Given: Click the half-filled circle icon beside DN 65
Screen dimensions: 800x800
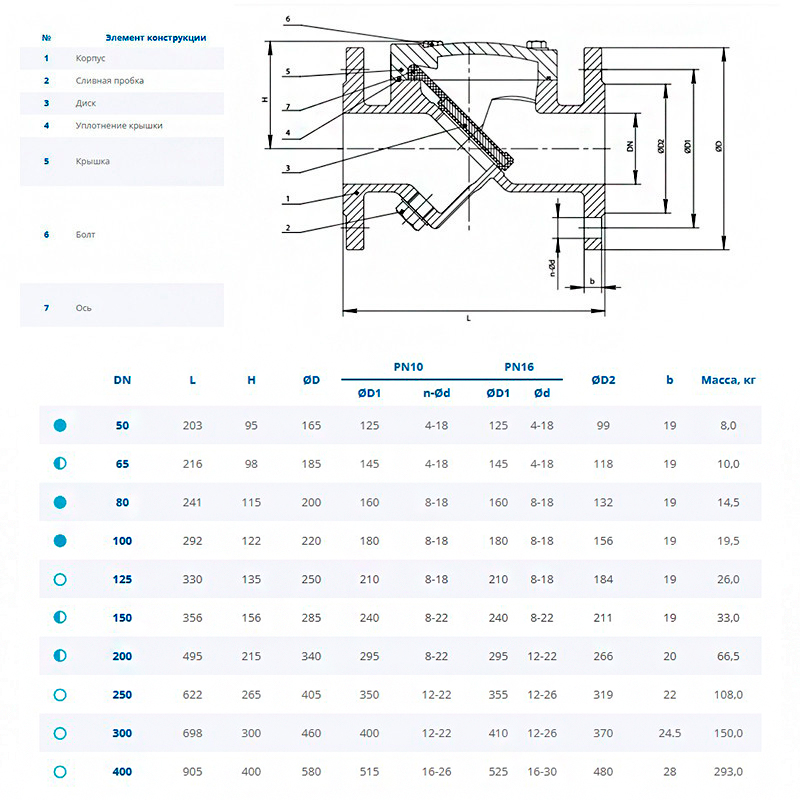Looking at the screenshot, I should tap(60, 464).
